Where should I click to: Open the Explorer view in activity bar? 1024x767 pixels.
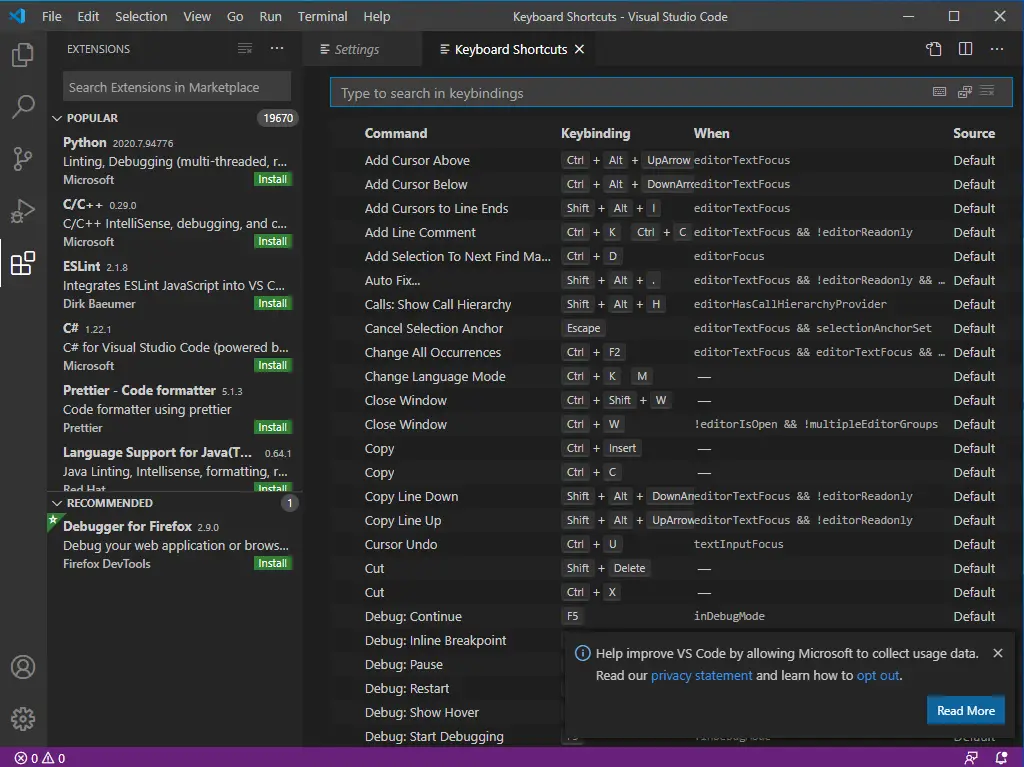pyautogui.click(x=23, y=55)
